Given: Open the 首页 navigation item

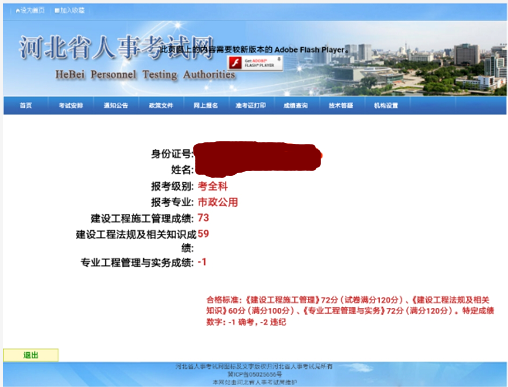Looking at the screenshot, I should point(26,105).
